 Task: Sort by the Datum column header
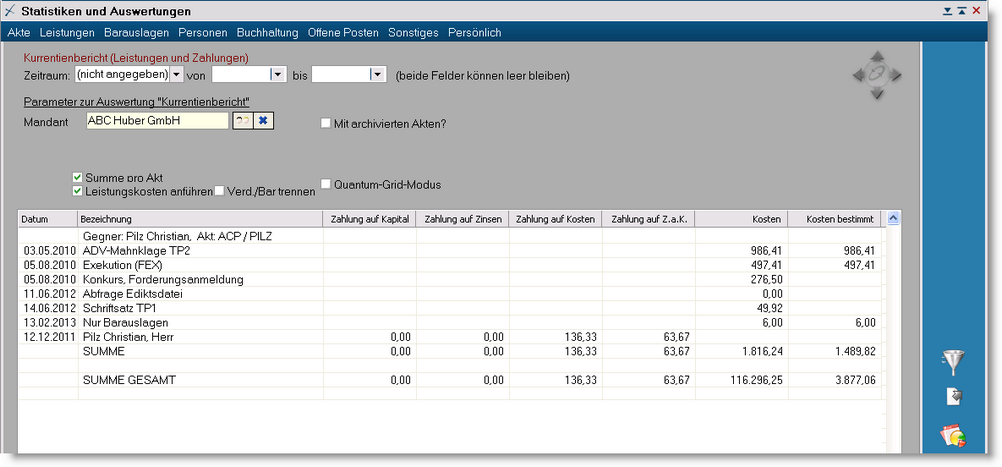(x=47, y=219)
